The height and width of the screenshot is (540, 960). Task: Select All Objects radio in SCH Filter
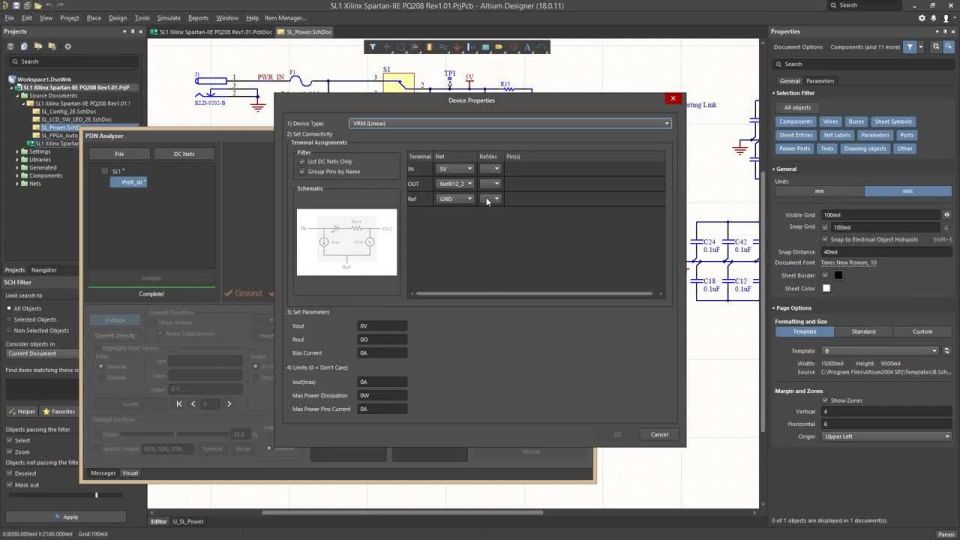click(x=9, y=309)
